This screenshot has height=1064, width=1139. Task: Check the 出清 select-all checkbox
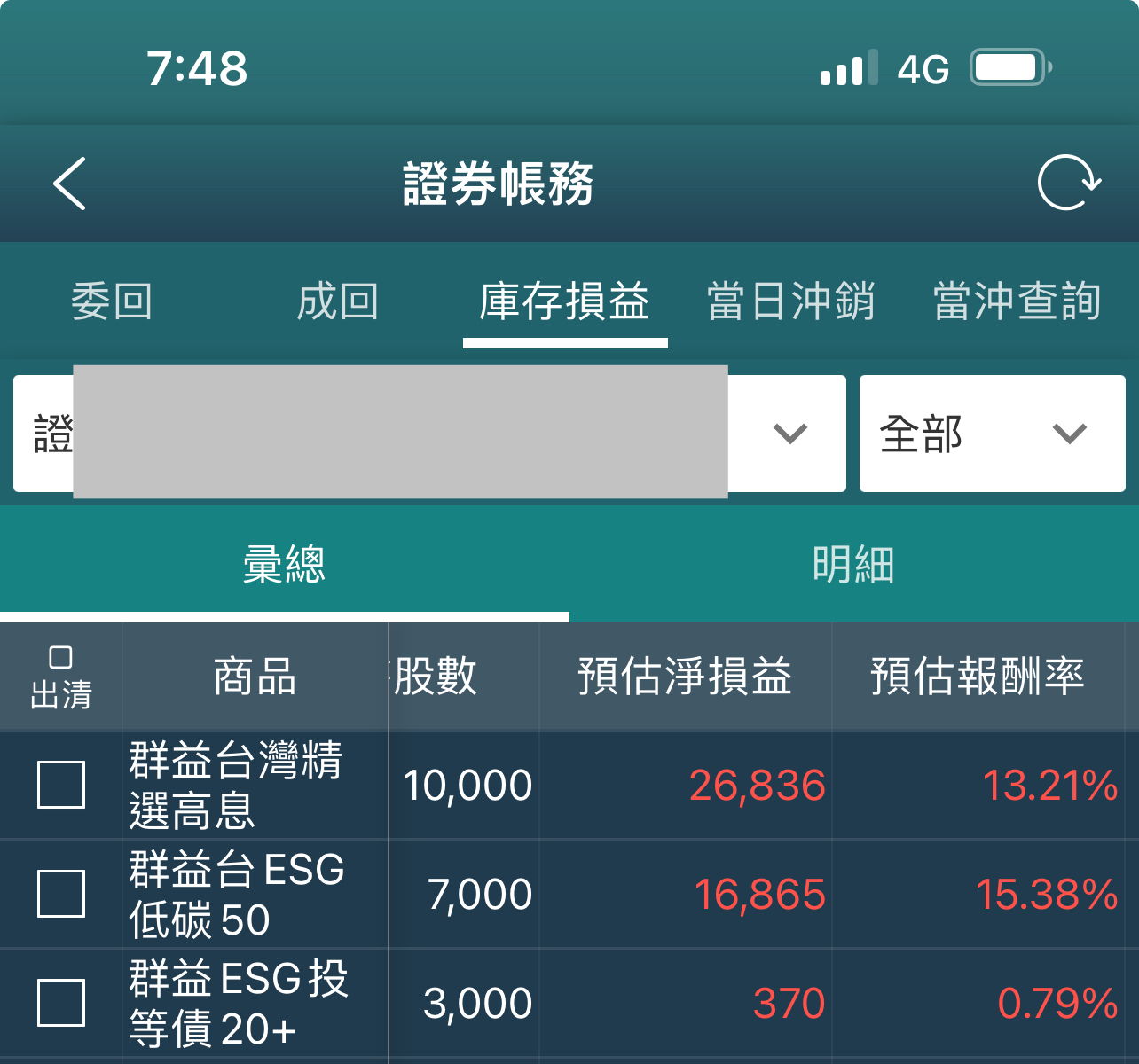pos(60,658)
